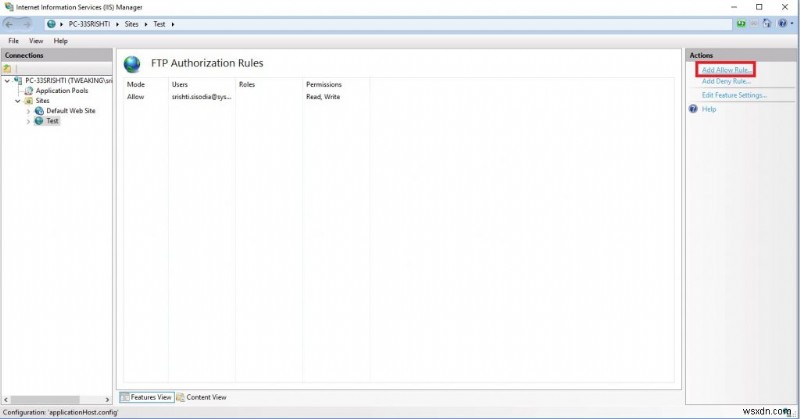Select Sites tree item label
800x419 pixels.
pyautogui.click(x=42, y=101)
